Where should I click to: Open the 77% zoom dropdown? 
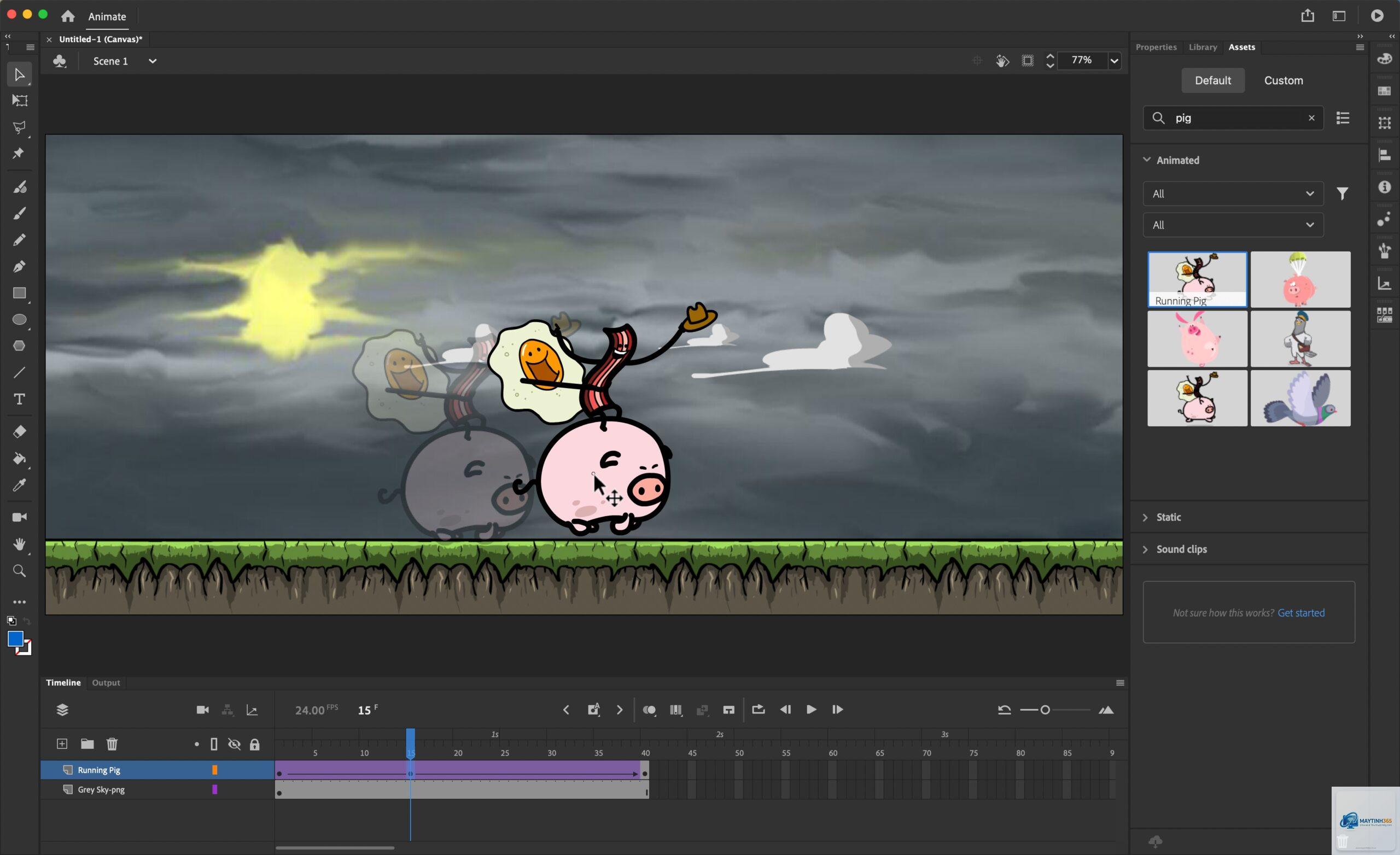point(1114,61)
